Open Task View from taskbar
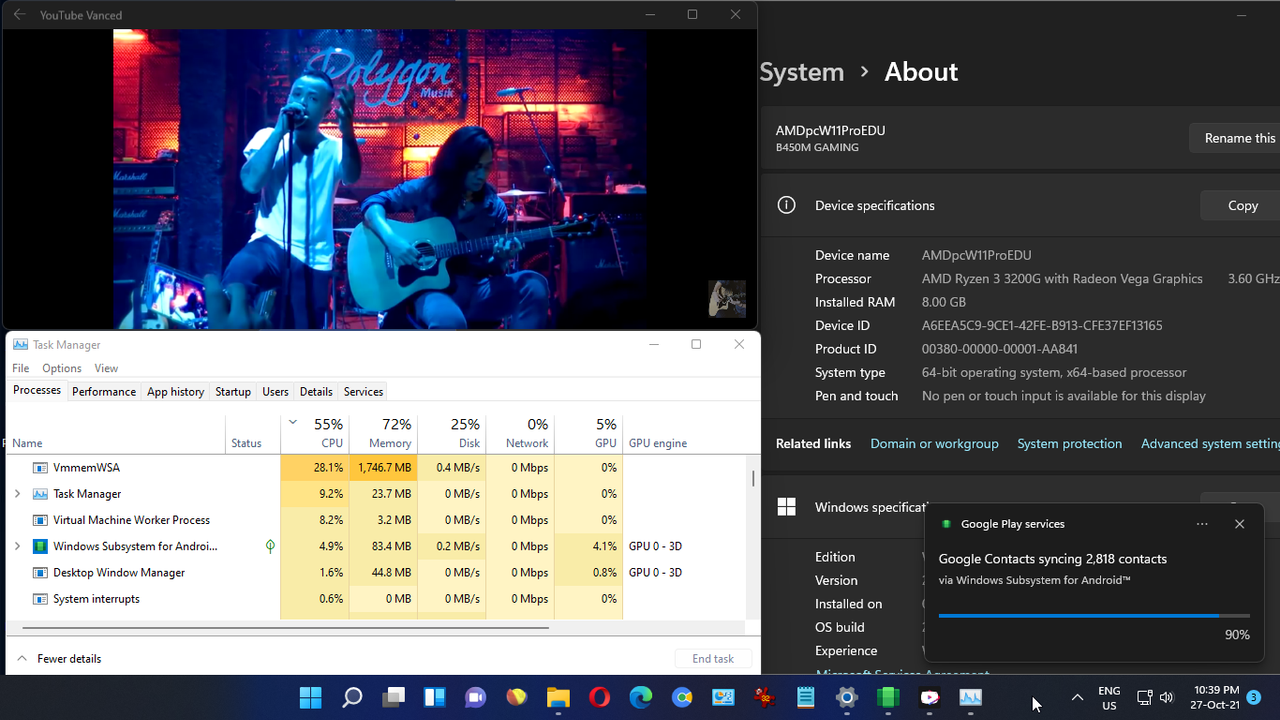1280x720 pixels. click(393, 697)
